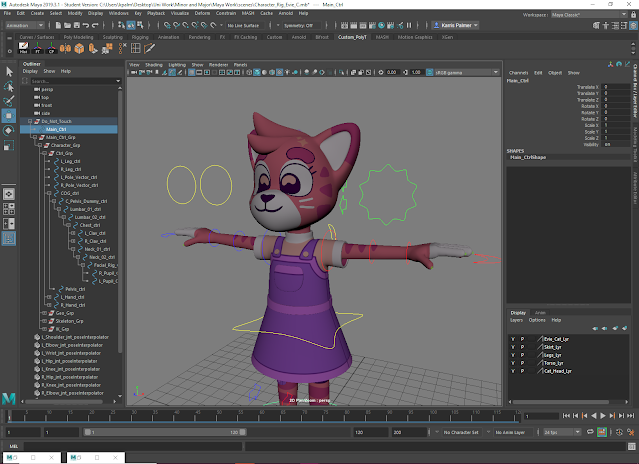Screen dimensions: 639x464
Task: Toggle visibility V of Evie_Cat_Lyr layer
Action: pyautogui.click(x=513, y=339)
